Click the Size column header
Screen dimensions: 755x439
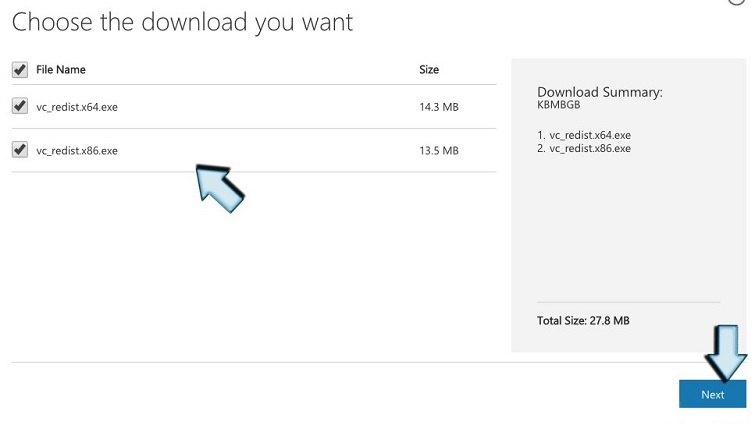pos(429,70)
